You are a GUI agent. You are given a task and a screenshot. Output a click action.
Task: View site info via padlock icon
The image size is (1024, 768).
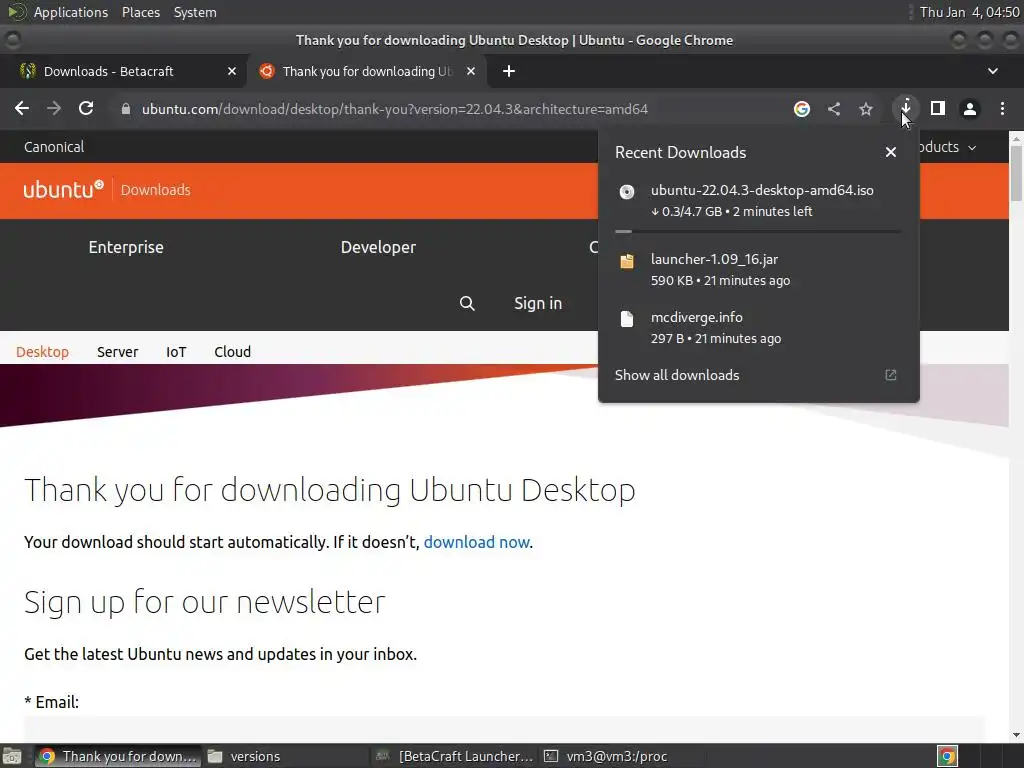(x=125, y=109)
